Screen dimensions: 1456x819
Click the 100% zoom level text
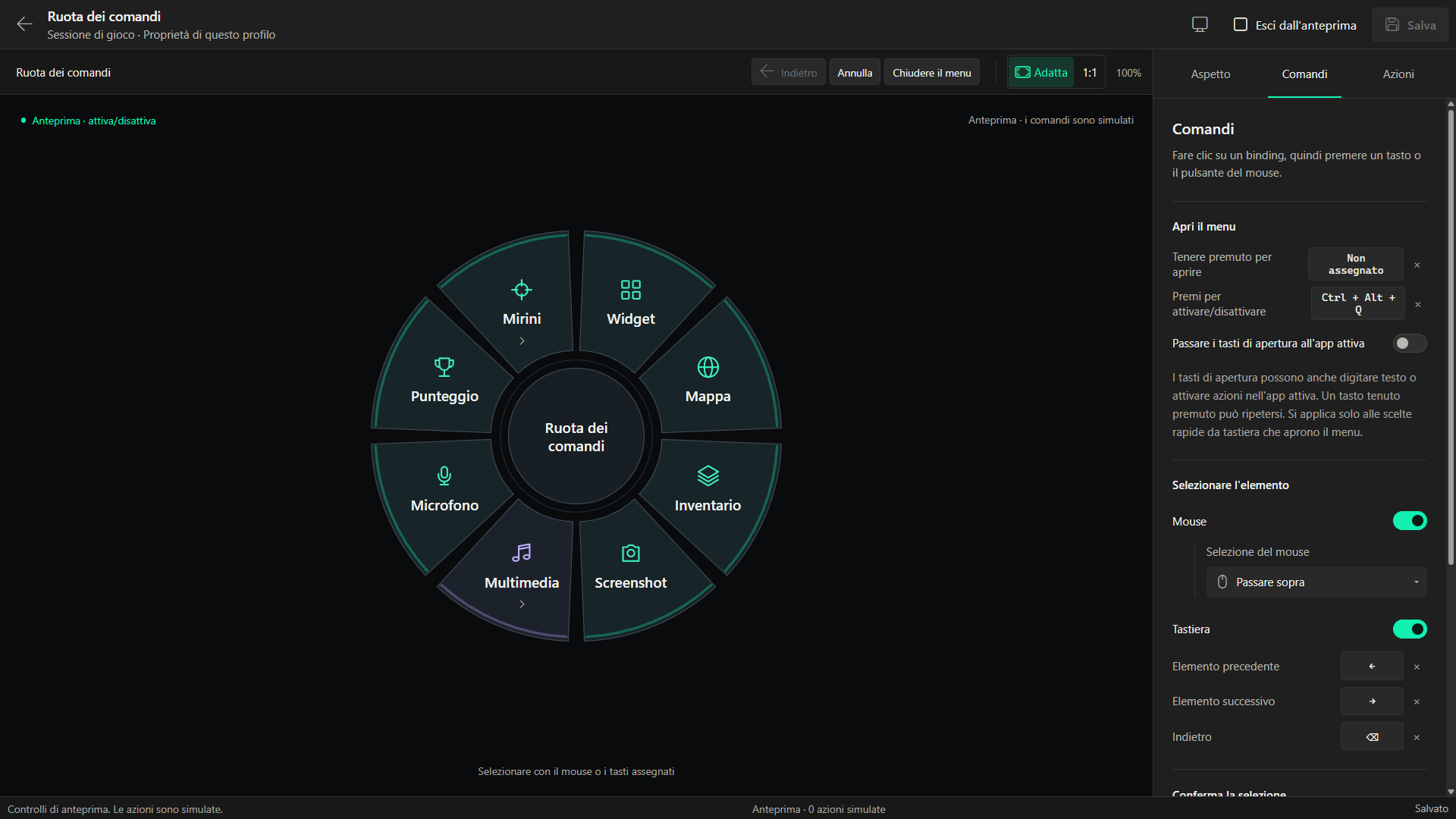coord(1128,73)
